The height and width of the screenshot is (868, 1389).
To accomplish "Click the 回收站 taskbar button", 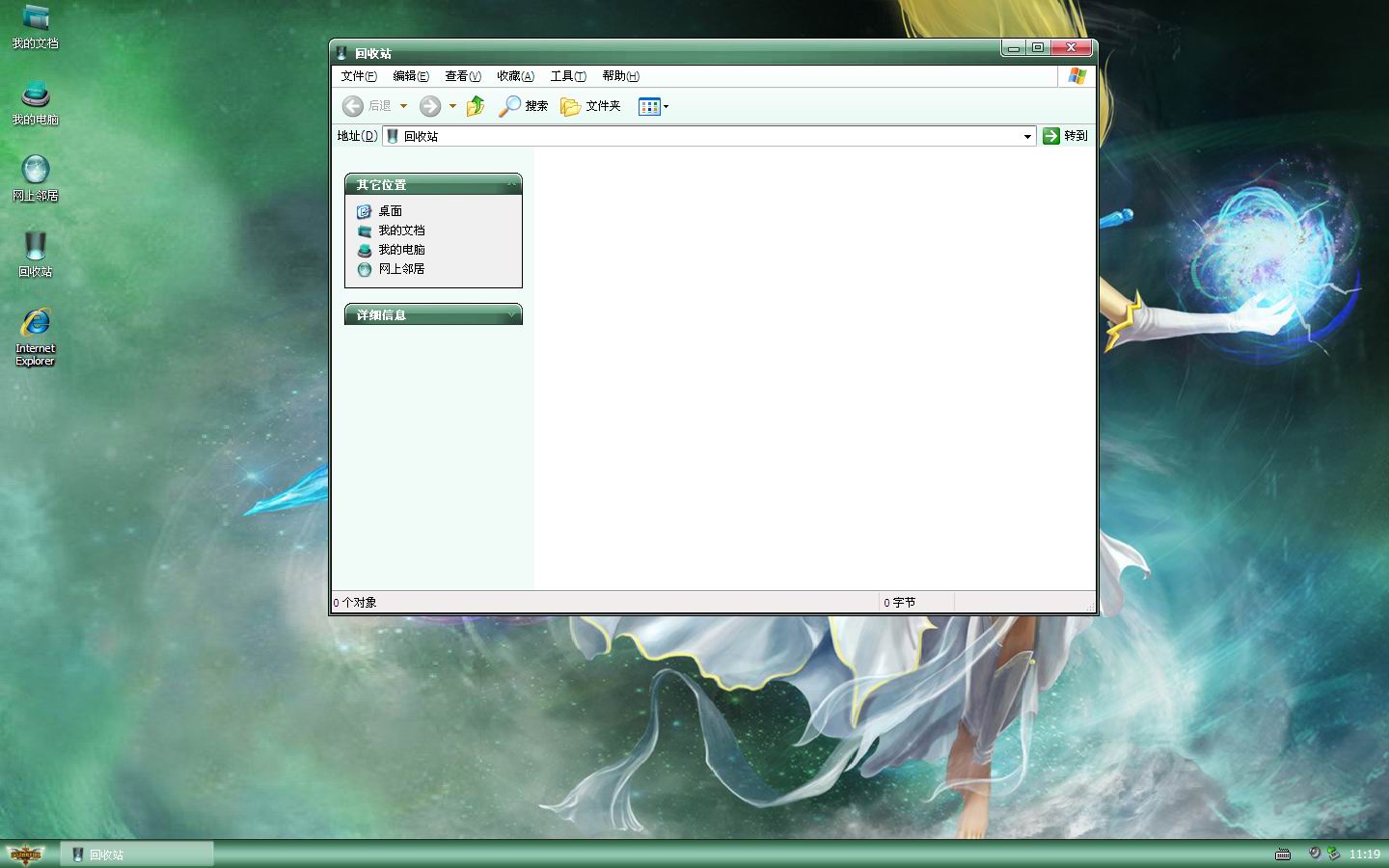I will pos(137,854).
